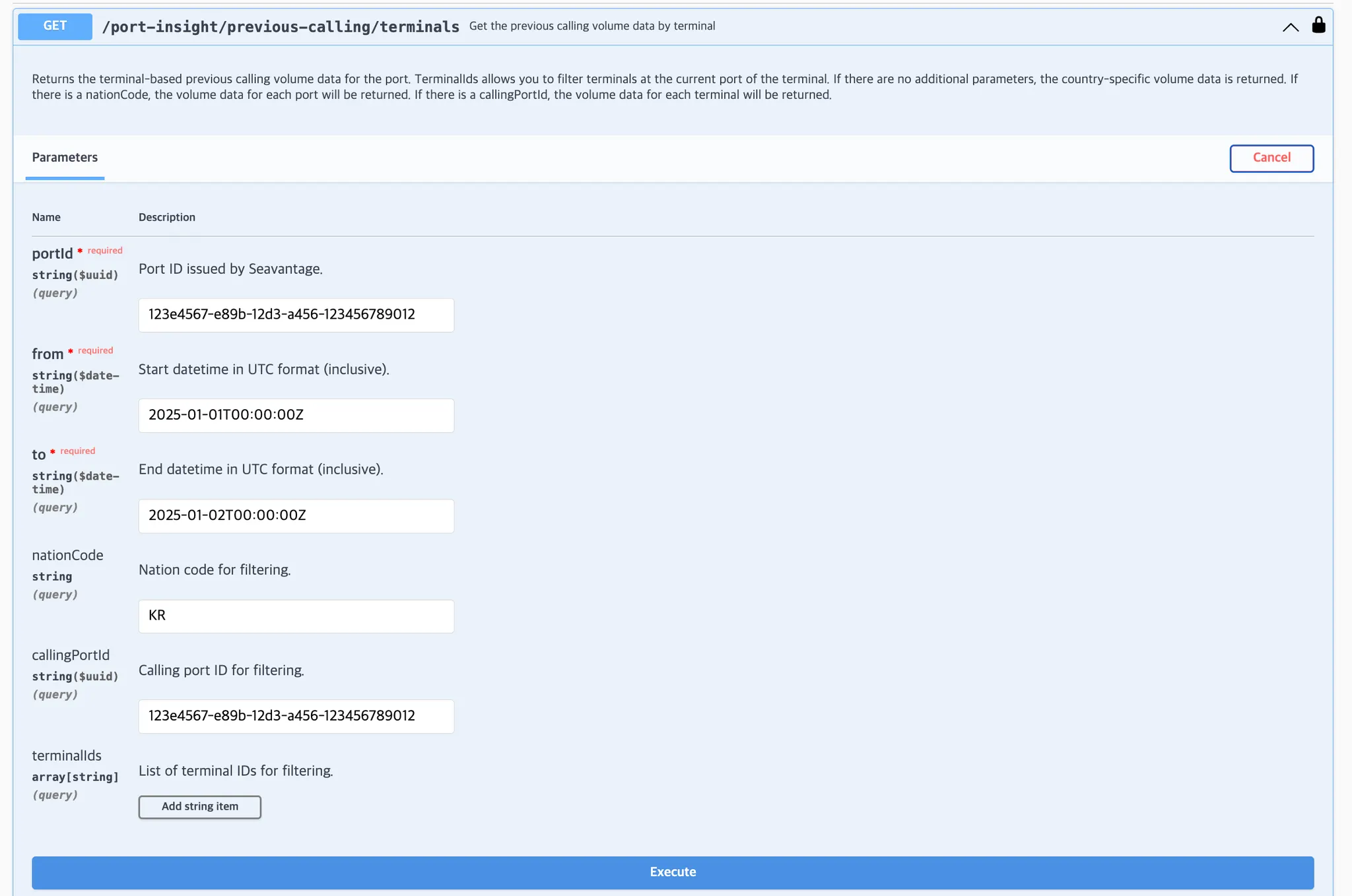Image resolution: width=1352 pixels, height=896 pixels.
Task: Click the terminalIds parameter name label
Action: pyautogui.click(x=67, y=755)
